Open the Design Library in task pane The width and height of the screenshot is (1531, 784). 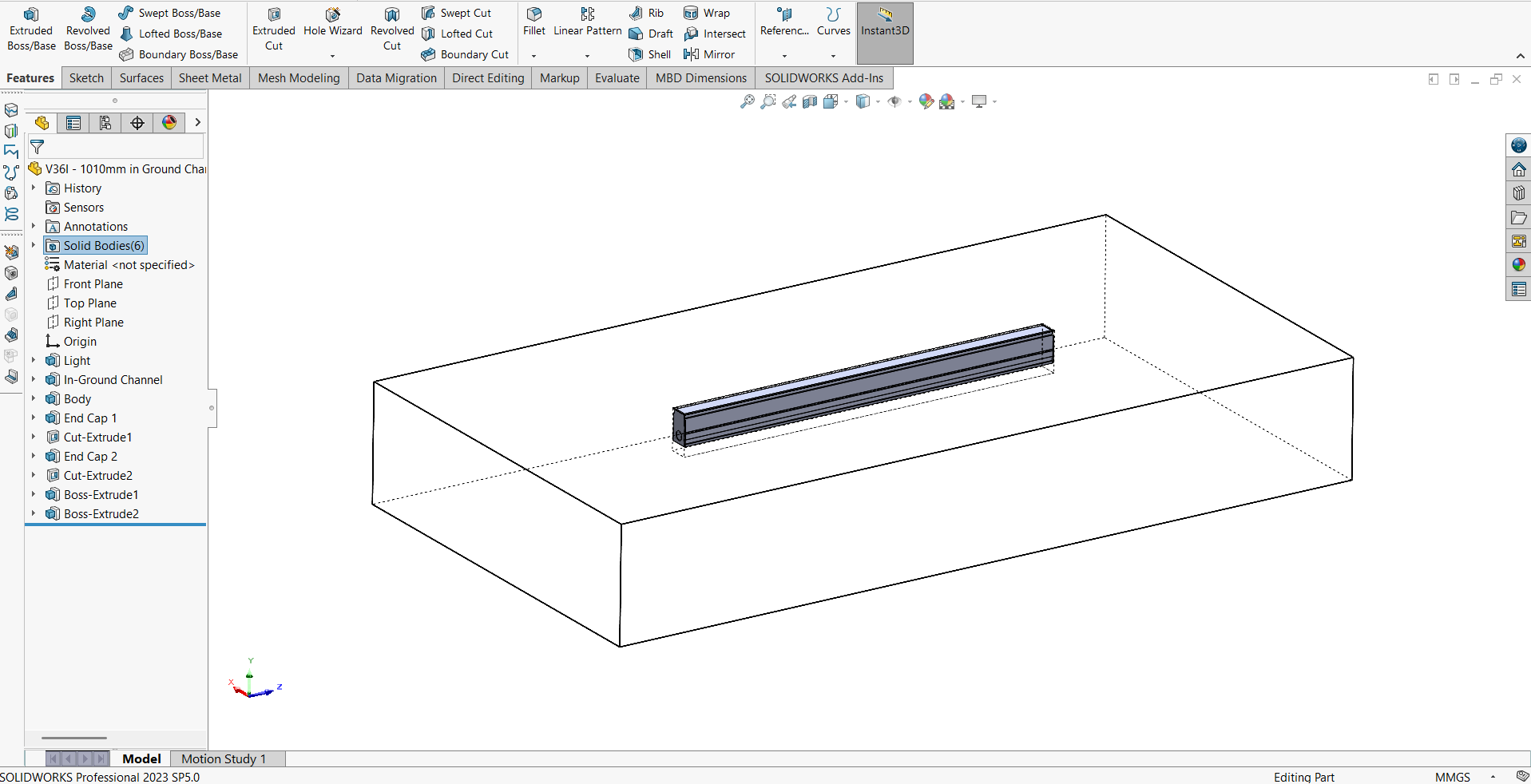(1518, 192)
